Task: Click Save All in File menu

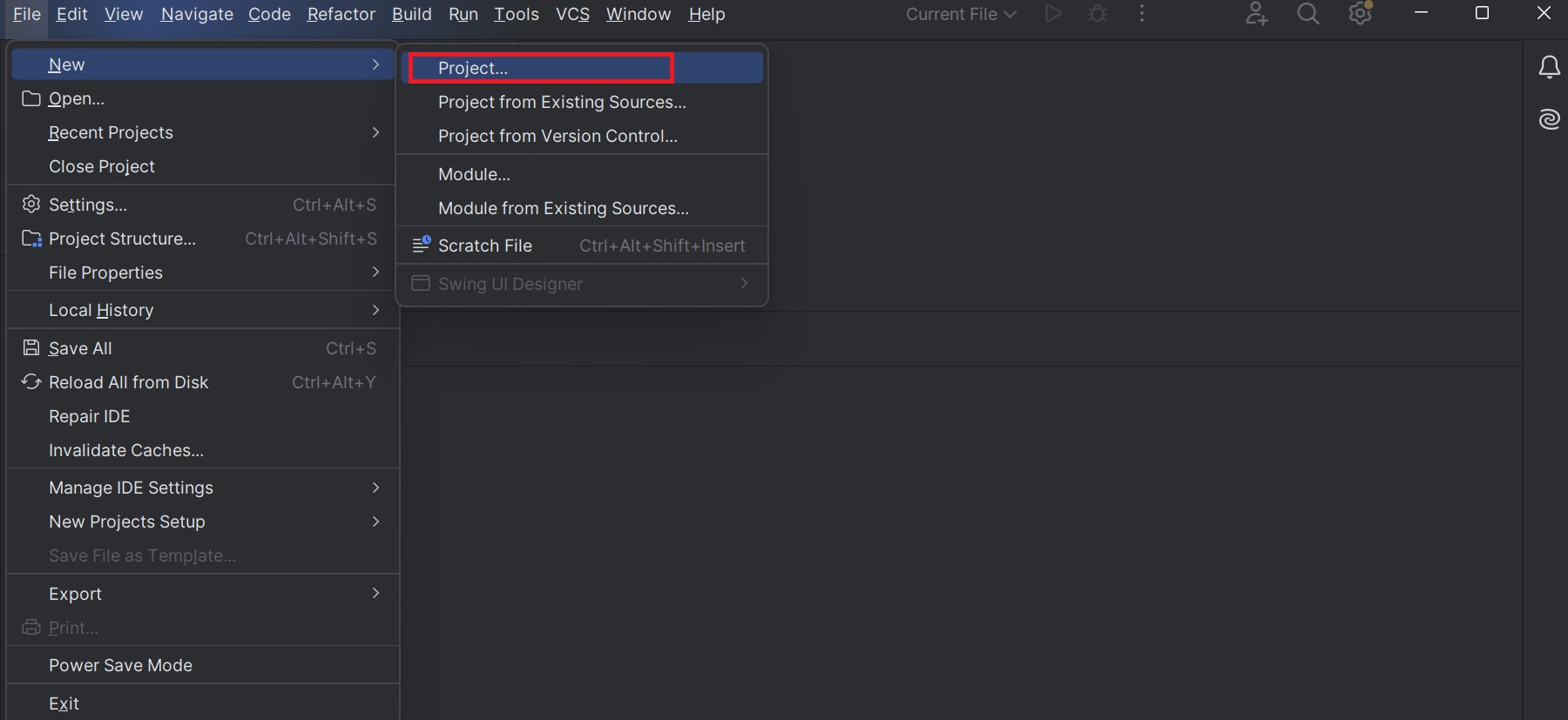Action: 80,348
